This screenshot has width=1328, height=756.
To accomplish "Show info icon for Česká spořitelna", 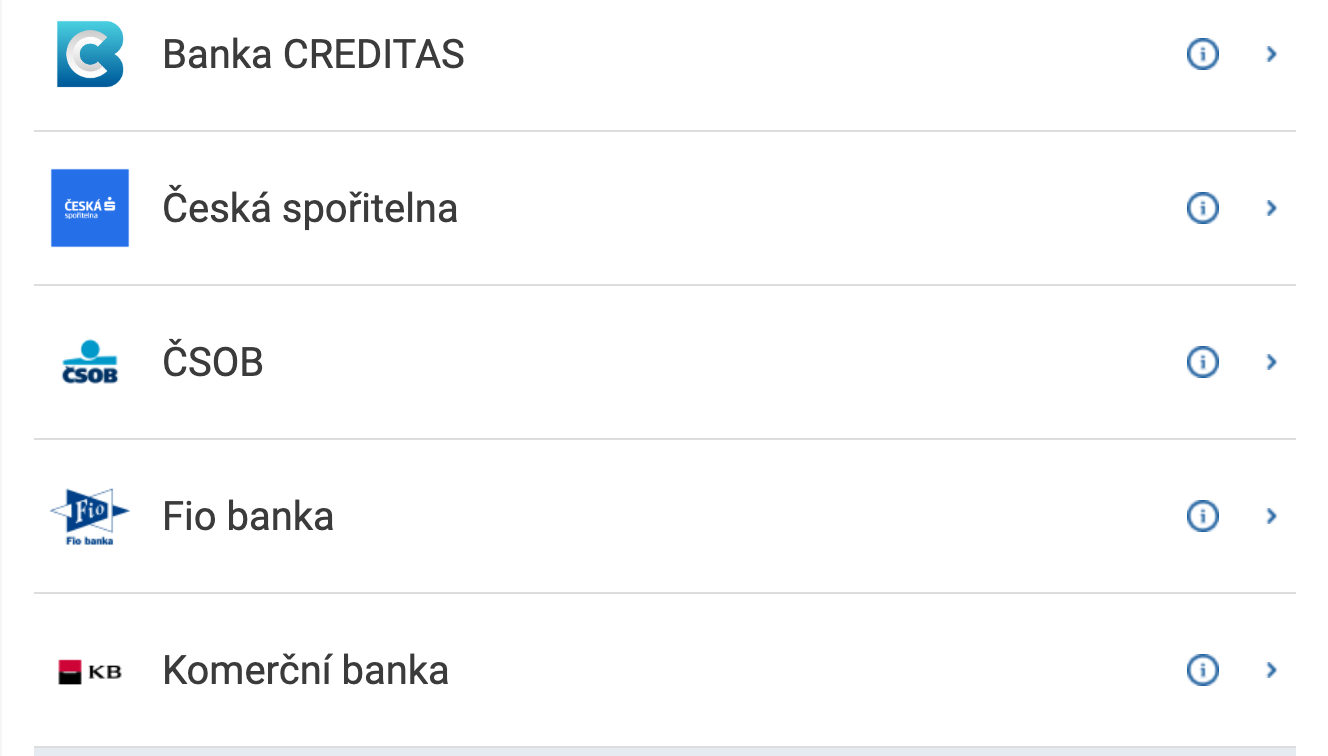I will click(1202, 208).
